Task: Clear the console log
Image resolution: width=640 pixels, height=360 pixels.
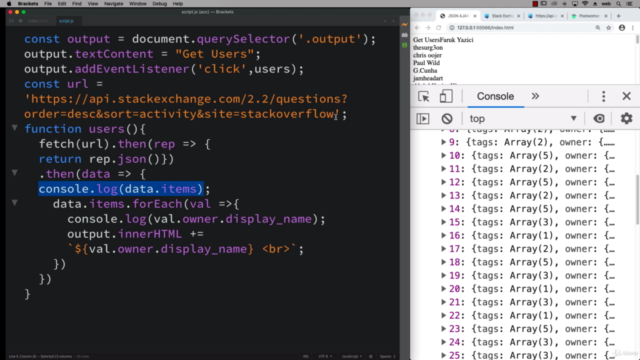Action: tap(447, 118)
